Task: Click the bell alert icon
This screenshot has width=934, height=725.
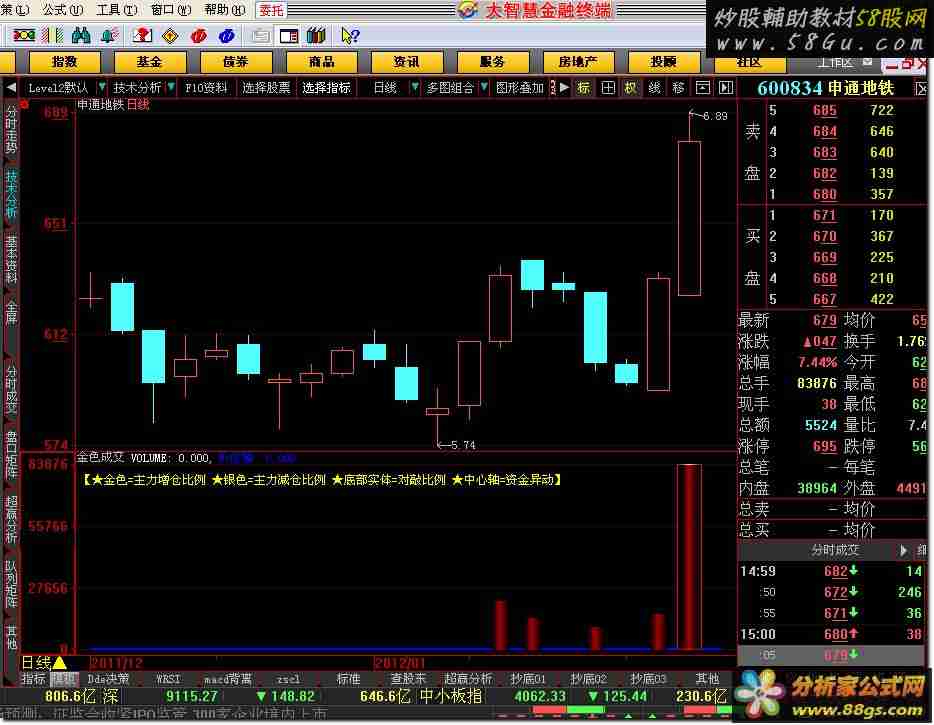Action: click(x=109, y=35)
